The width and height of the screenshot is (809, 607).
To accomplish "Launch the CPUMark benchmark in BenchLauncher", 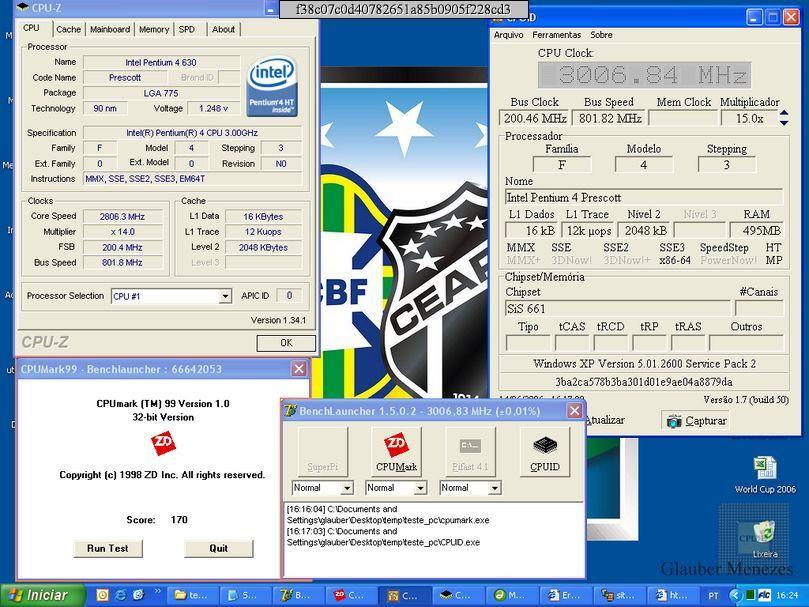I will point(396,450).
